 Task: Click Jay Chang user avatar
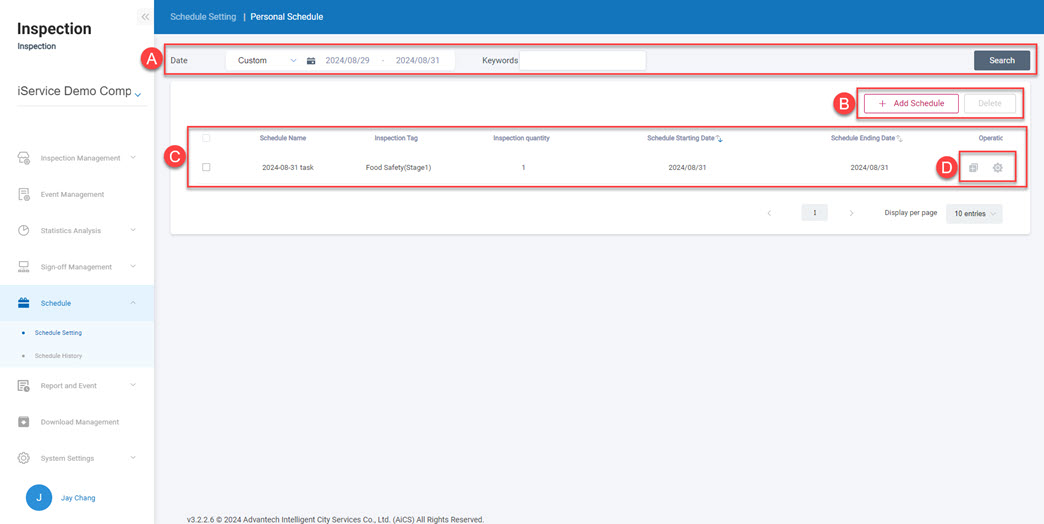39,497
